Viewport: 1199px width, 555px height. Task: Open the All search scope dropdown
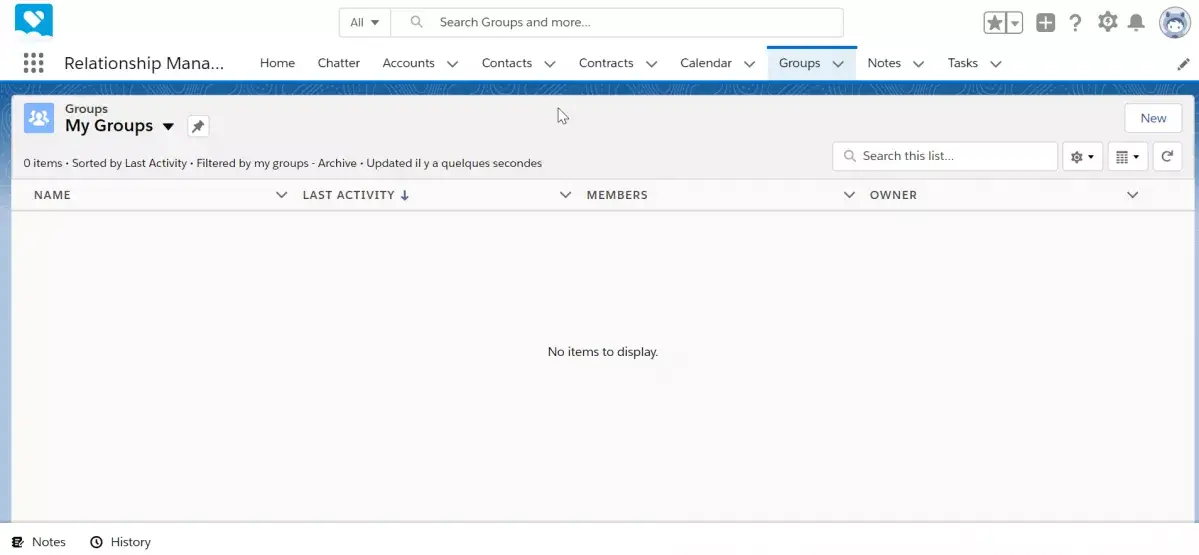[365, 23]
